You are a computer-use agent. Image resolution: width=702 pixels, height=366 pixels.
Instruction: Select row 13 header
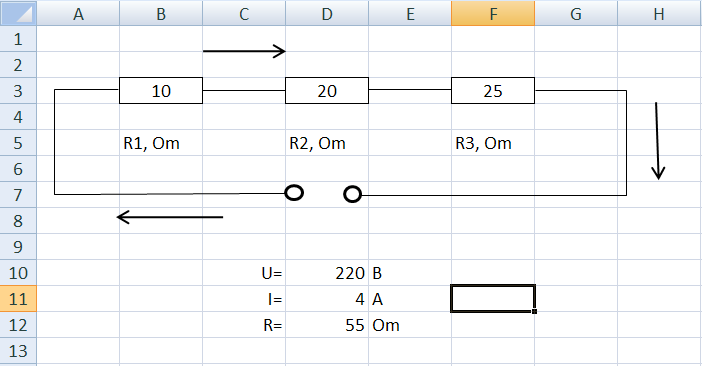pos(18,350)
